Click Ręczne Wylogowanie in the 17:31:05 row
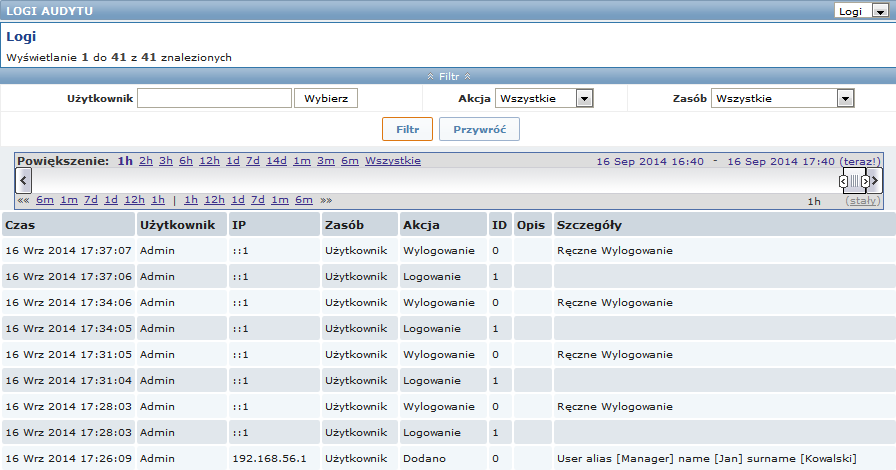This screenshot has width=896, height=470. (x=615, y=355)
